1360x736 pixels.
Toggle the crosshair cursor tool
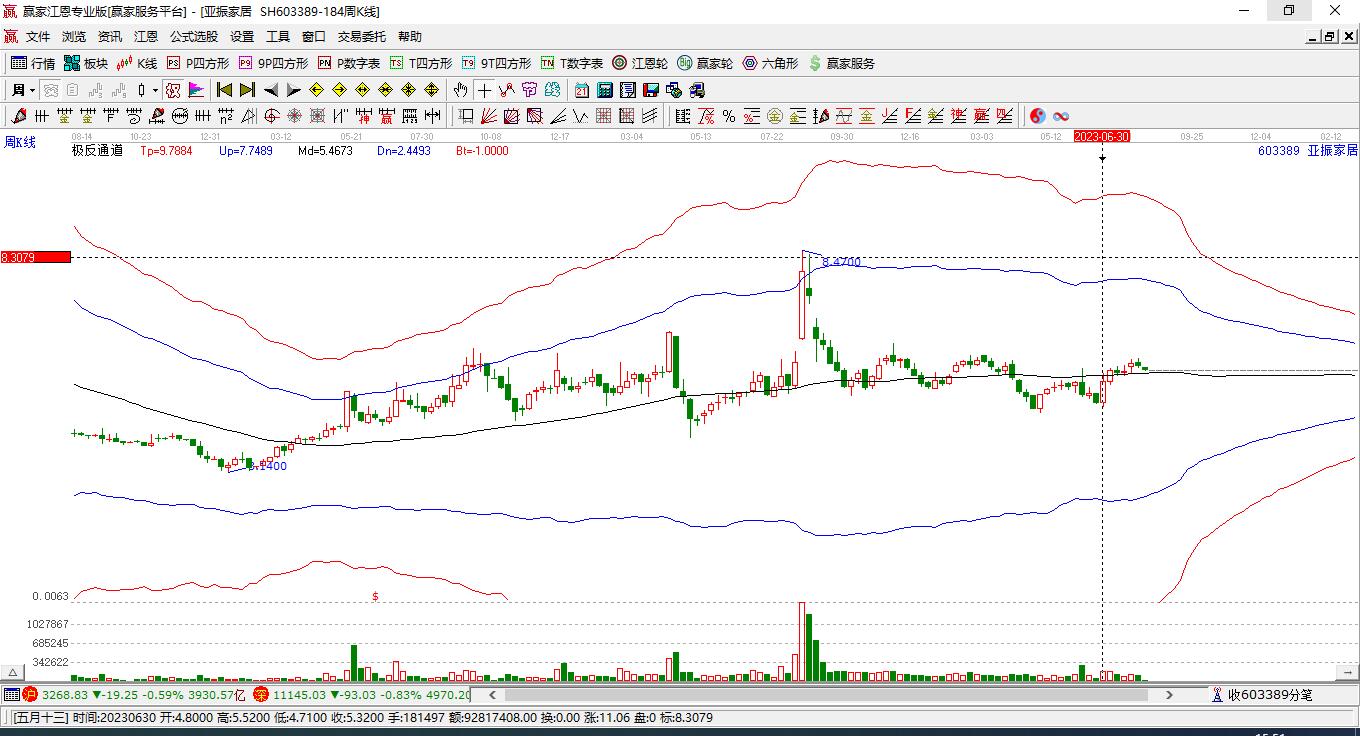[484, 90]
